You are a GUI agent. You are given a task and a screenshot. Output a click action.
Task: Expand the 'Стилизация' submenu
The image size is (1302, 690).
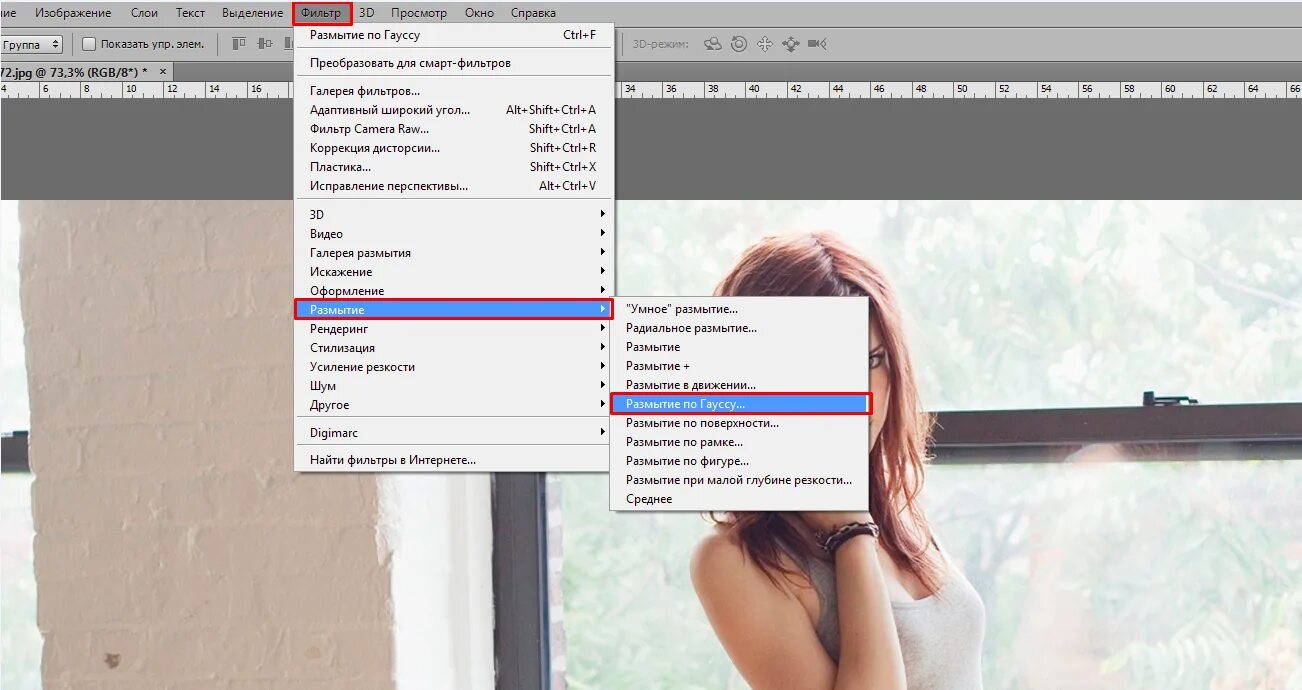(455, 348)
